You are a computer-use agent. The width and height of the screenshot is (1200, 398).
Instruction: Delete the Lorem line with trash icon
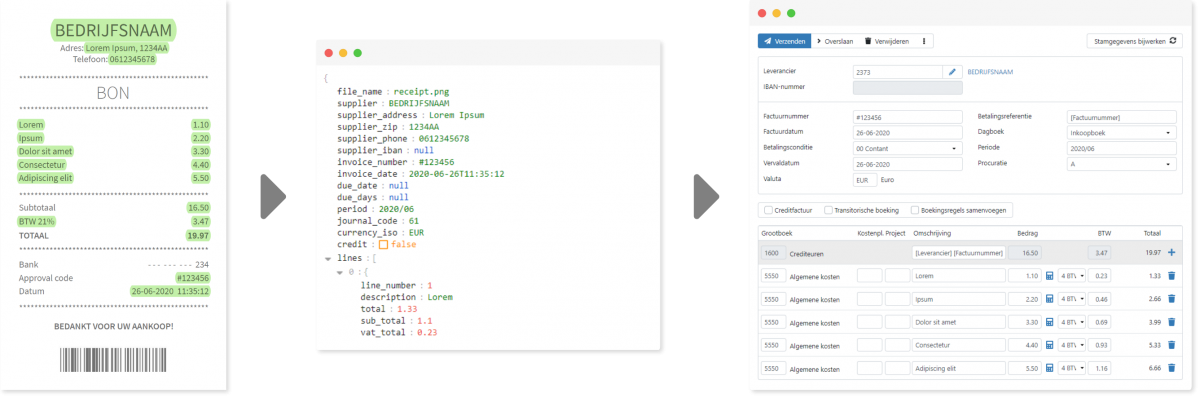click(1171, 275)
